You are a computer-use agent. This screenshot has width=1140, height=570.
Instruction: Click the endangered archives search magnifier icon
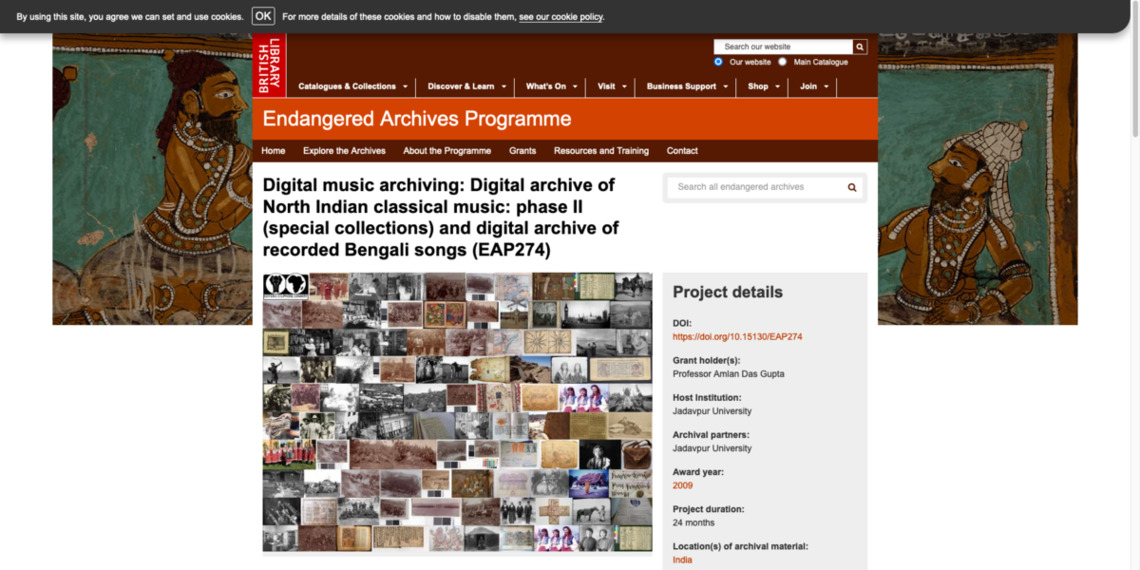[852, 188]
